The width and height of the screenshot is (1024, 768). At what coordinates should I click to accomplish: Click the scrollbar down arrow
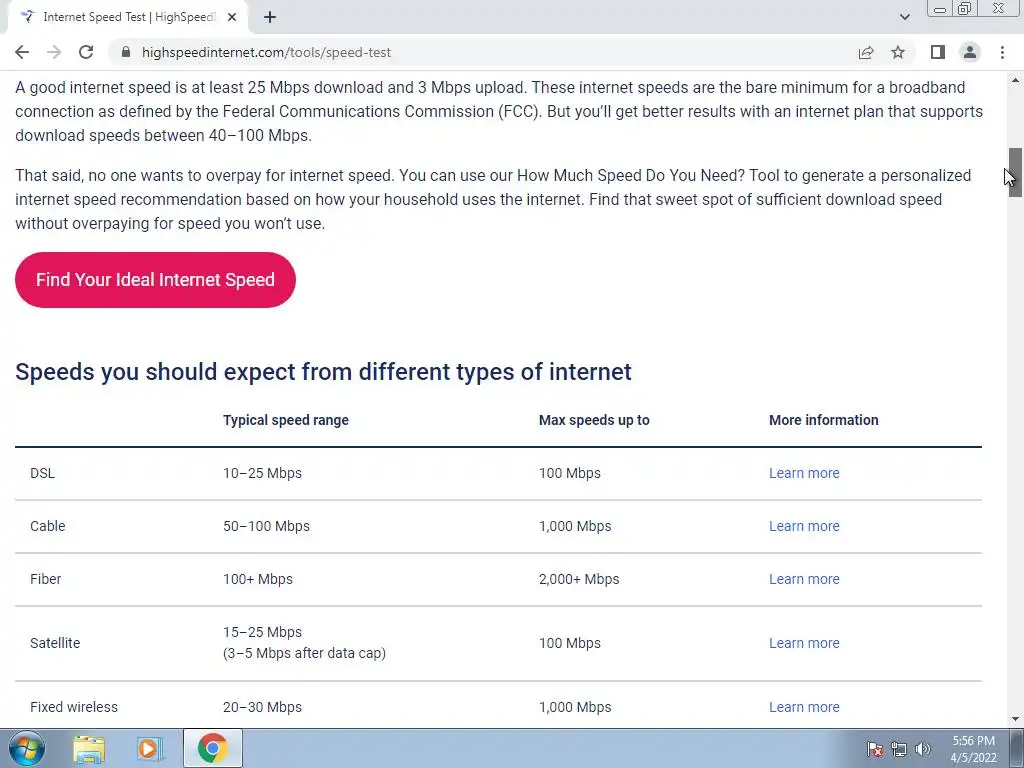pyautogui.click(x=1015, y=719)
